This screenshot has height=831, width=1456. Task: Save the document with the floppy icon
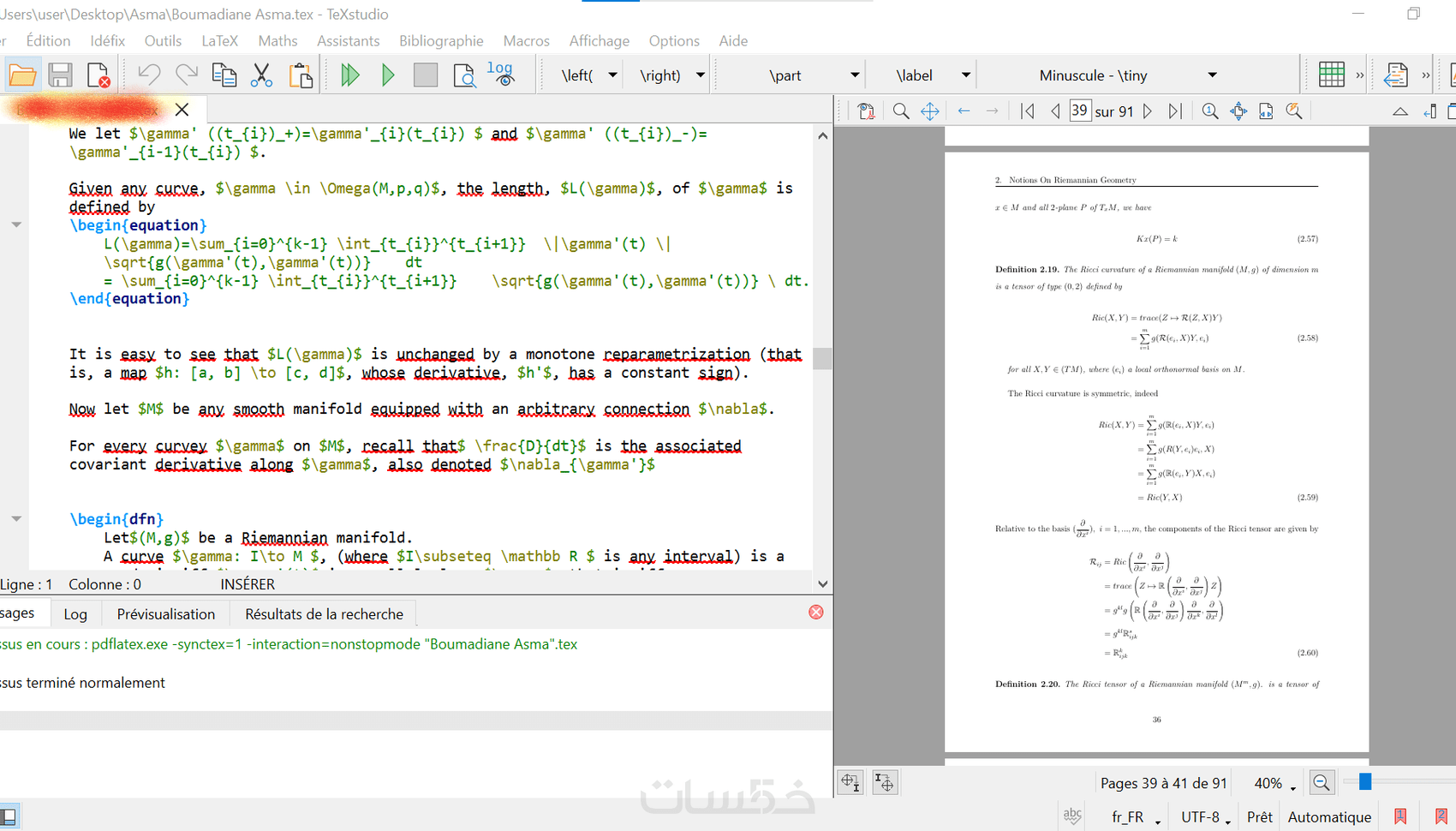pos(60,75)
